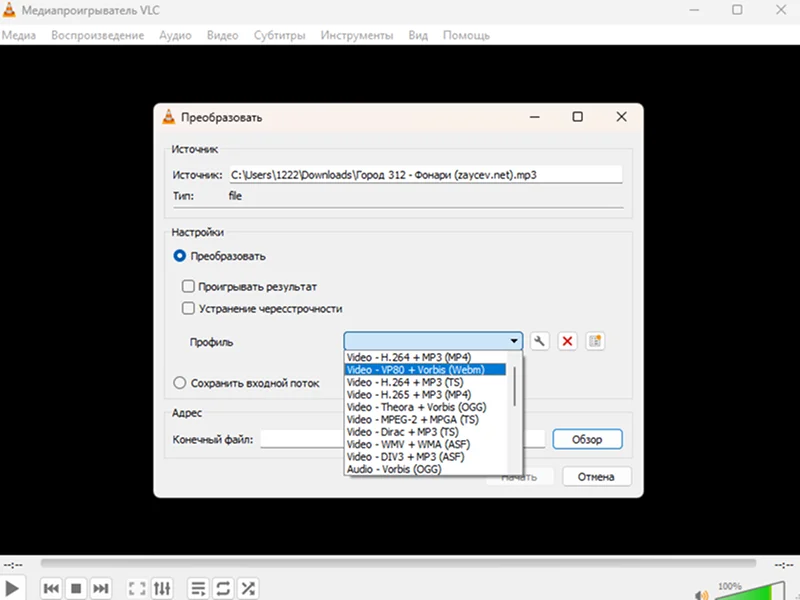Screen dimensions: 800x600
Task: Open the Субтитры menu
Action: 280,35
